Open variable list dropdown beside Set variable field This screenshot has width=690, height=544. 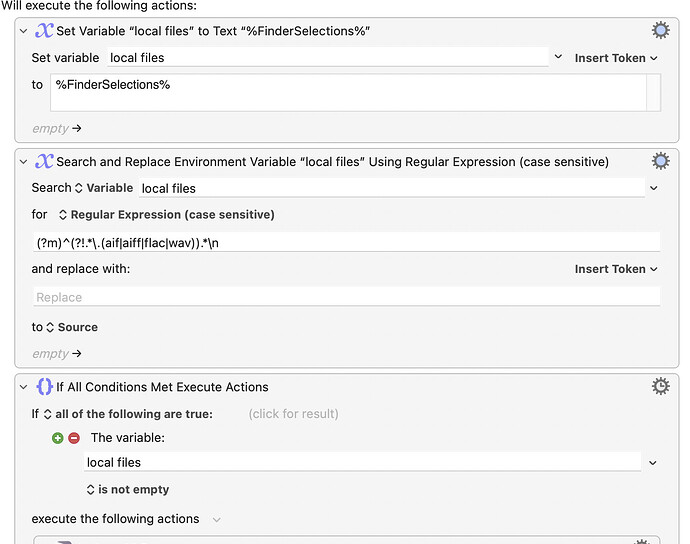pos(558,57)
